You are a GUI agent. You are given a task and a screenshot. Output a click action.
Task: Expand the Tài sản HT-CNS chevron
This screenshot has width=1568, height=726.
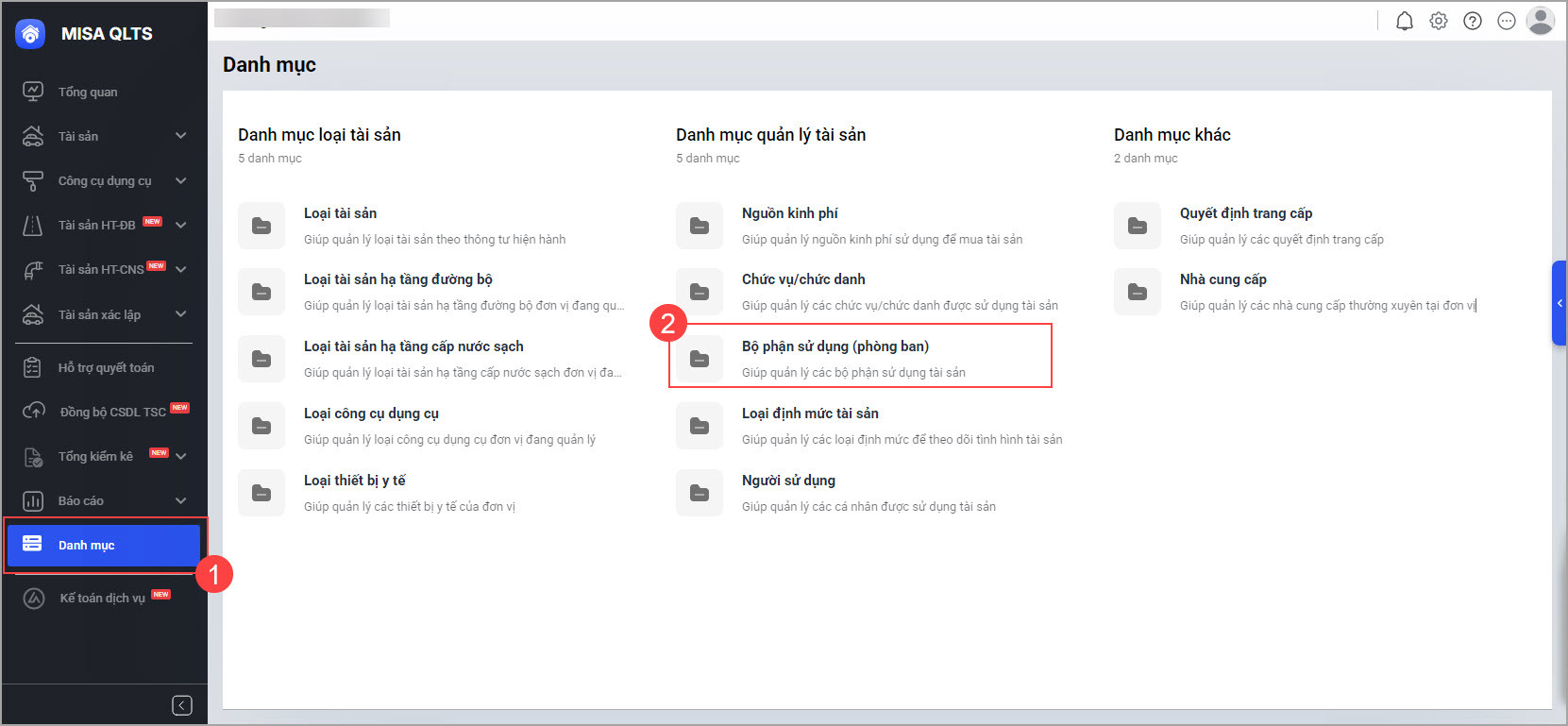(180, 269)
